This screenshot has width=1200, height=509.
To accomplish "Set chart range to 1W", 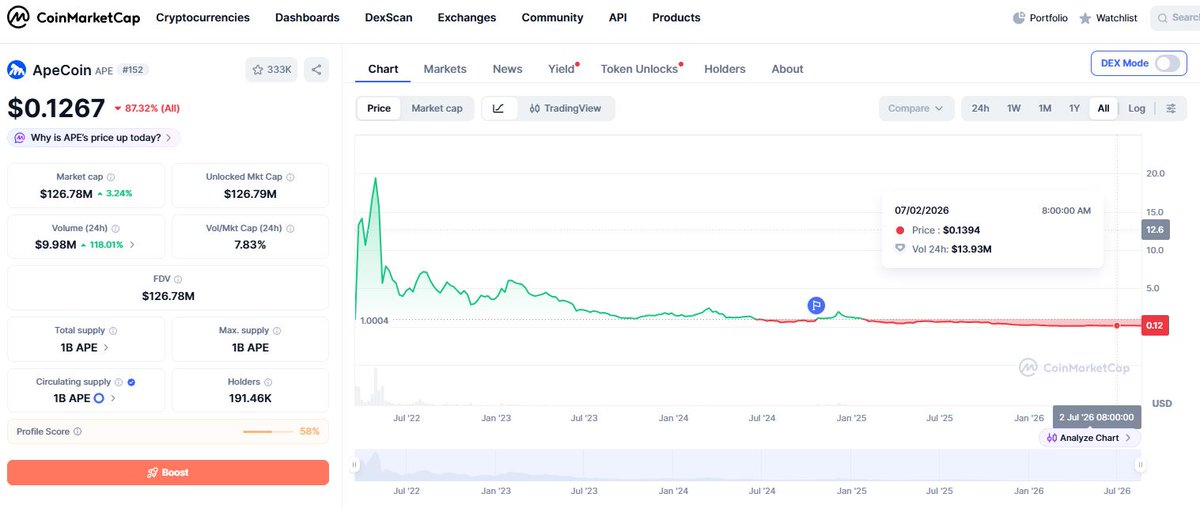I will pos(1014,108).
